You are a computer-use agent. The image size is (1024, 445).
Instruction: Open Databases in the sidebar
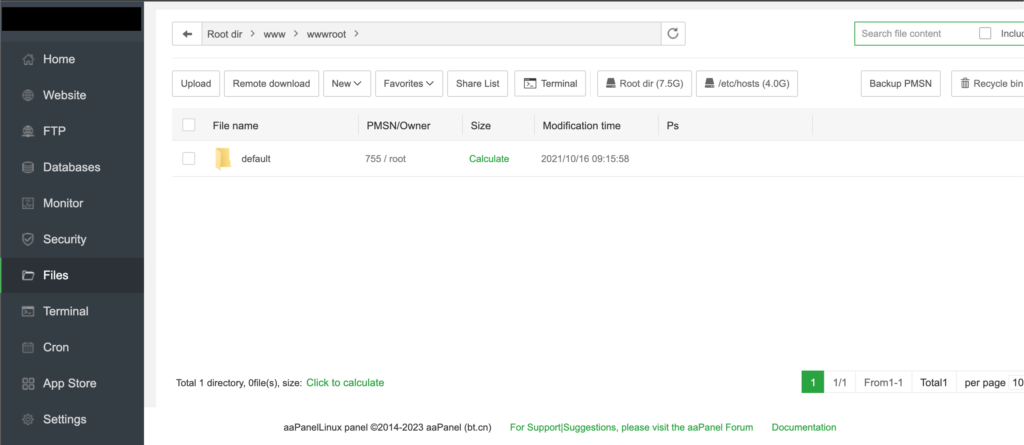72,167
